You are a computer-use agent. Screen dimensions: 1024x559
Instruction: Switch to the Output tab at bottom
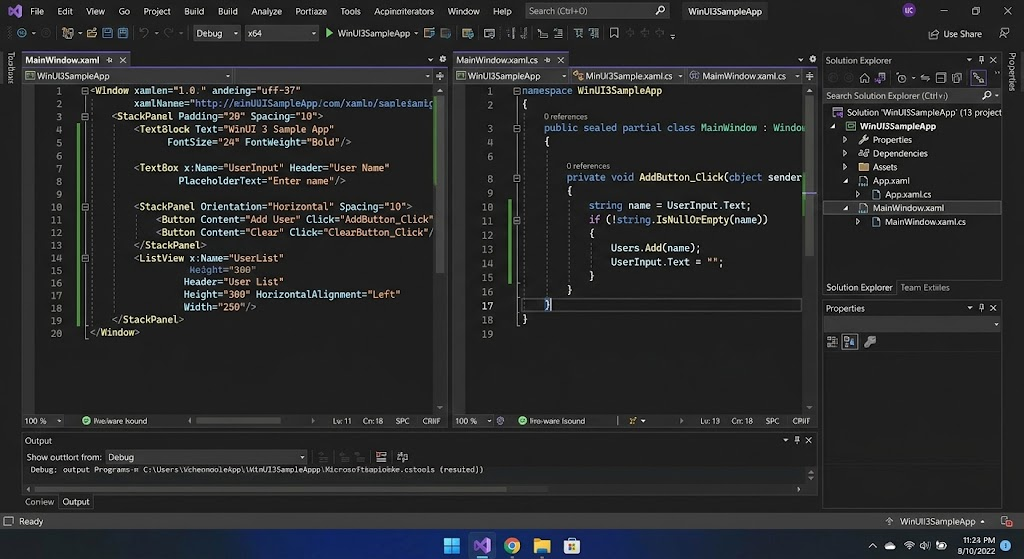click(x=76, y=502)
